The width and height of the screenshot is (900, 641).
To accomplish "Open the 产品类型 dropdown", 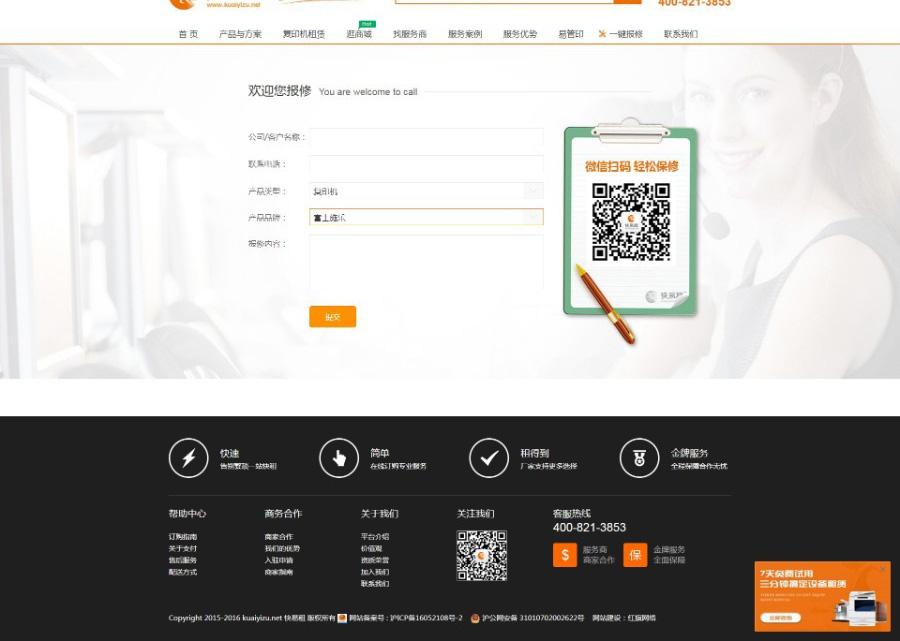I will tap(533, 191).
